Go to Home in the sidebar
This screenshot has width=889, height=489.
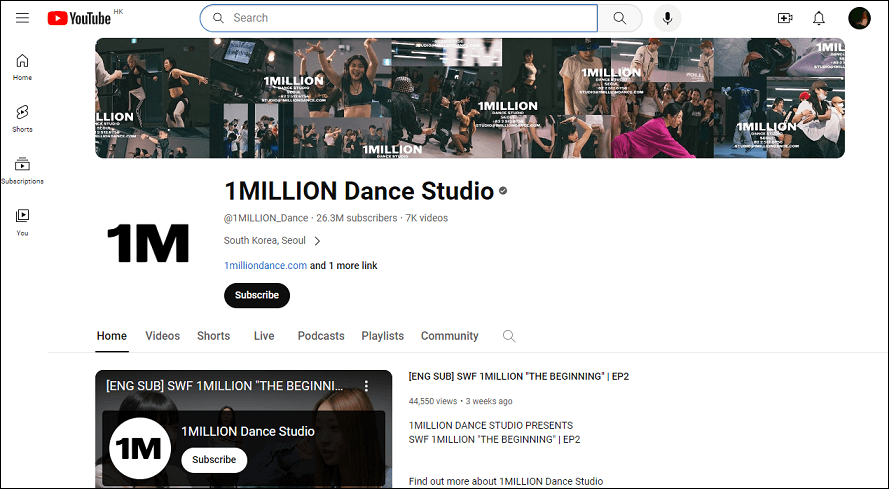point(22,67)
